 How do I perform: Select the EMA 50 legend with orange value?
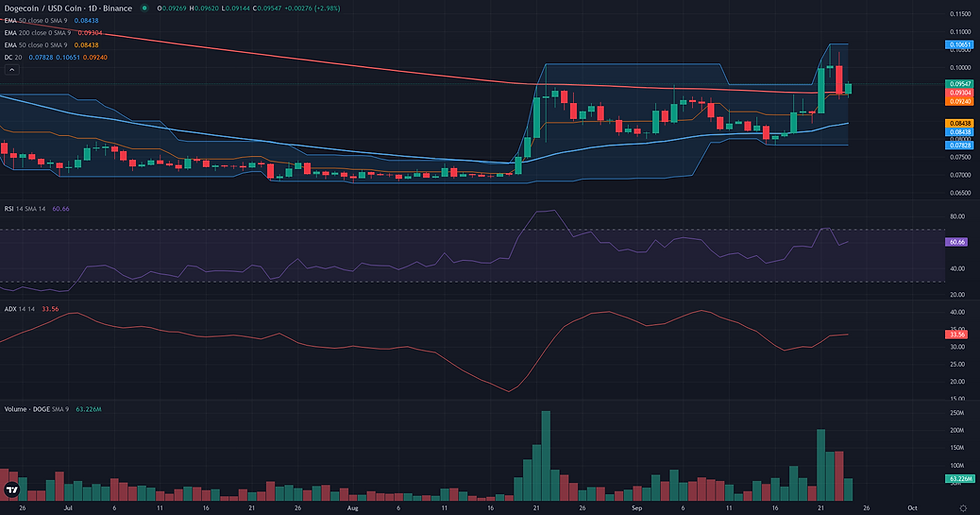51,45
